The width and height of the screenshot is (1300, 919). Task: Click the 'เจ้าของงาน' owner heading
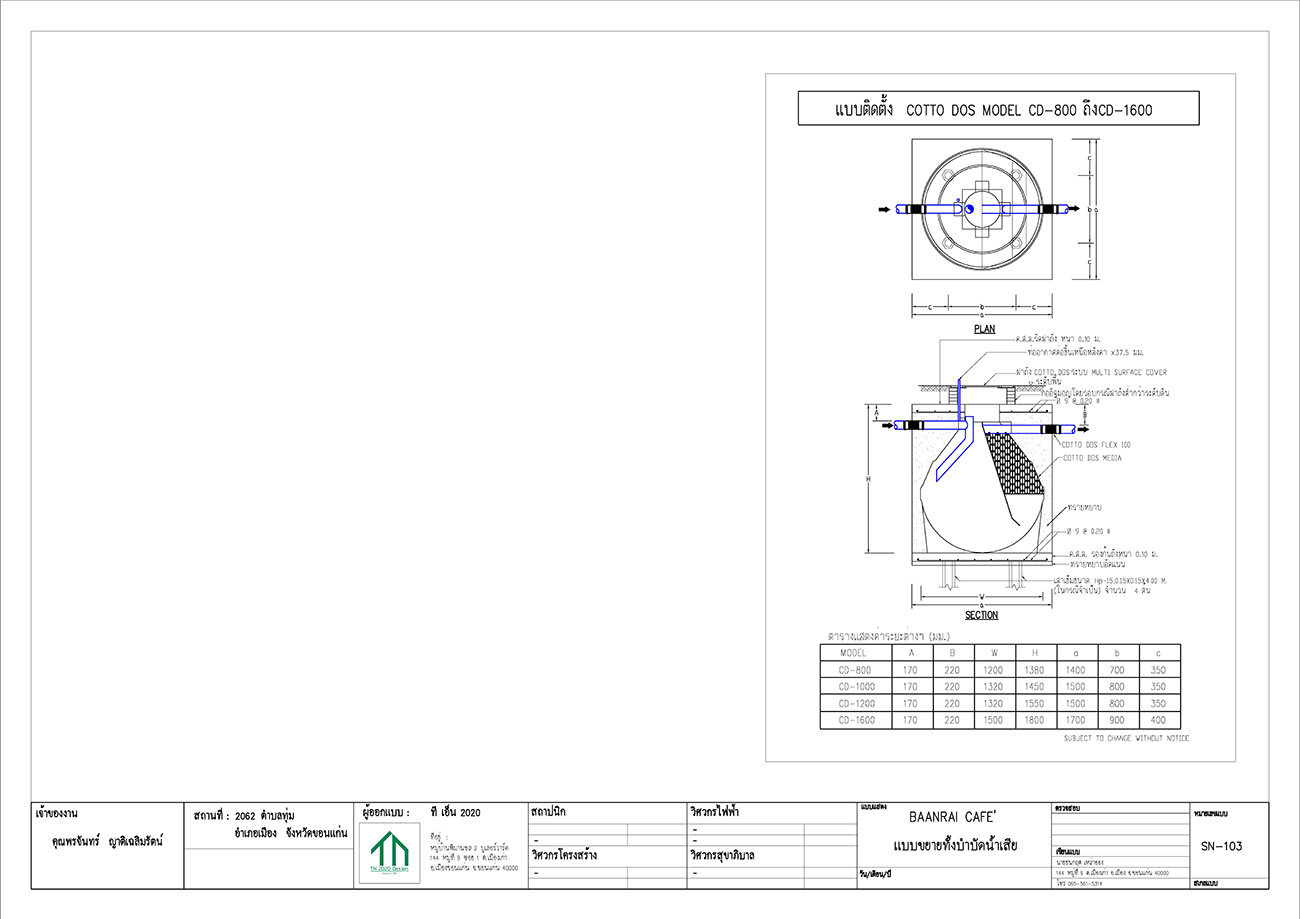pyautogui.click(x=56, y=814)
